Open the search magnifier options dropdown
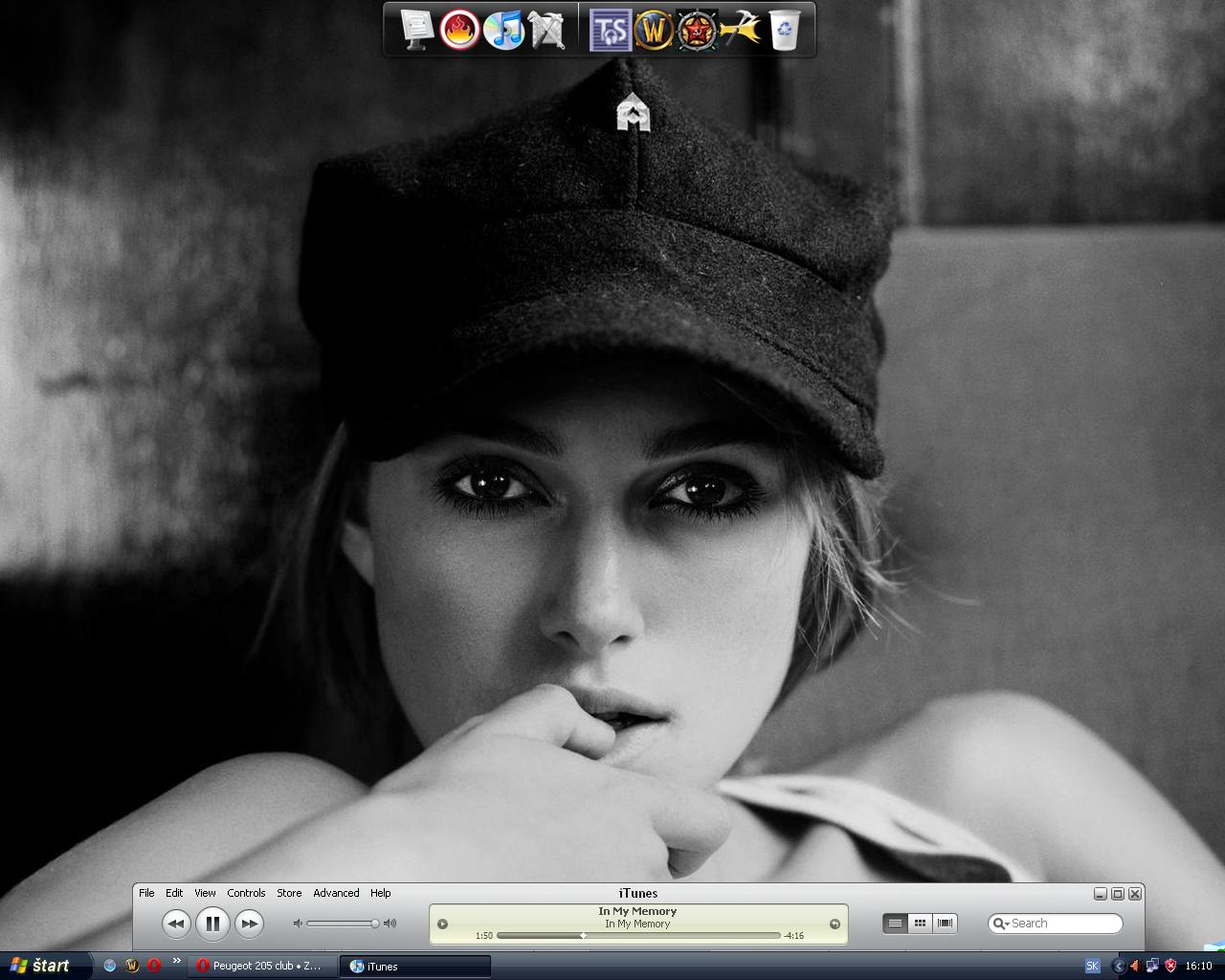This screenshot has width=1225, height=980. (1001, 924)
